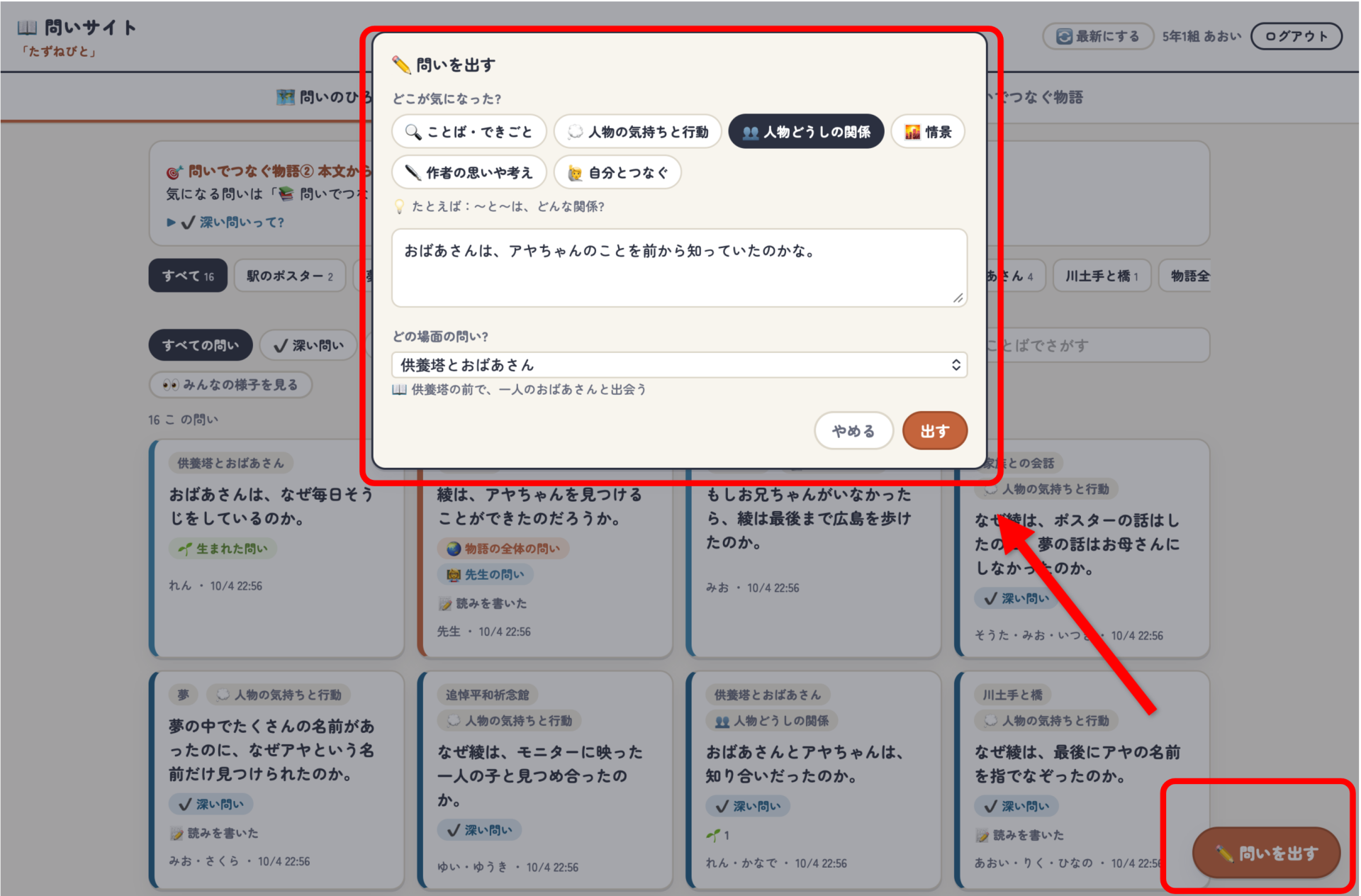Click the pen icon on 作者の思いや考え chip
Image resolution: width=1361 pixels, height=896 pixels.
click(x=413, y=172)
